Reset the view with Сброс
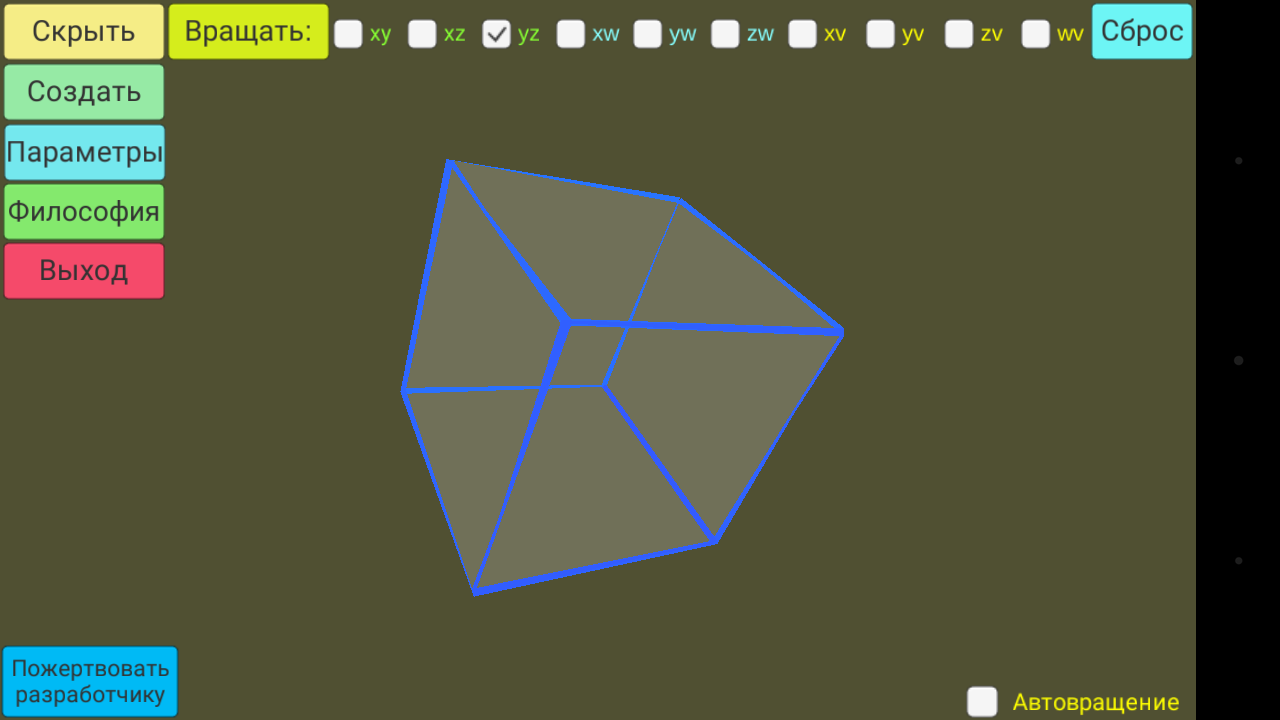 coord(1142,31)
